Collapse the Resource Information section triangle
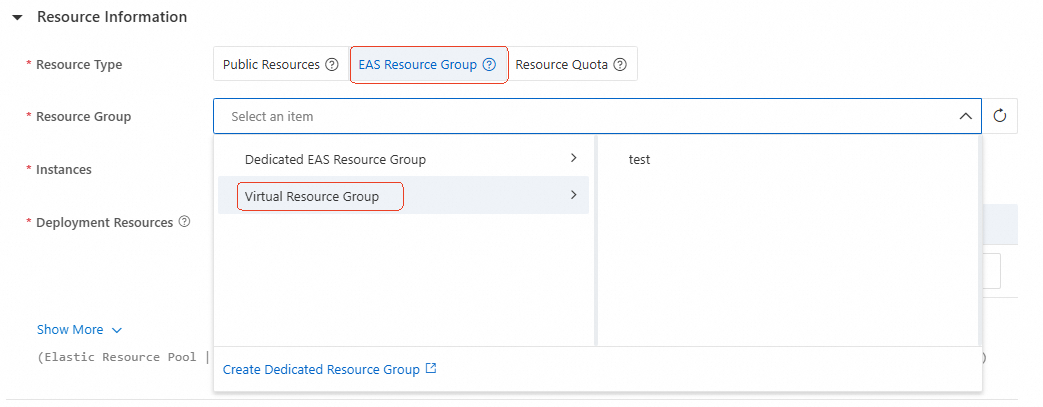 pos(17,18)
